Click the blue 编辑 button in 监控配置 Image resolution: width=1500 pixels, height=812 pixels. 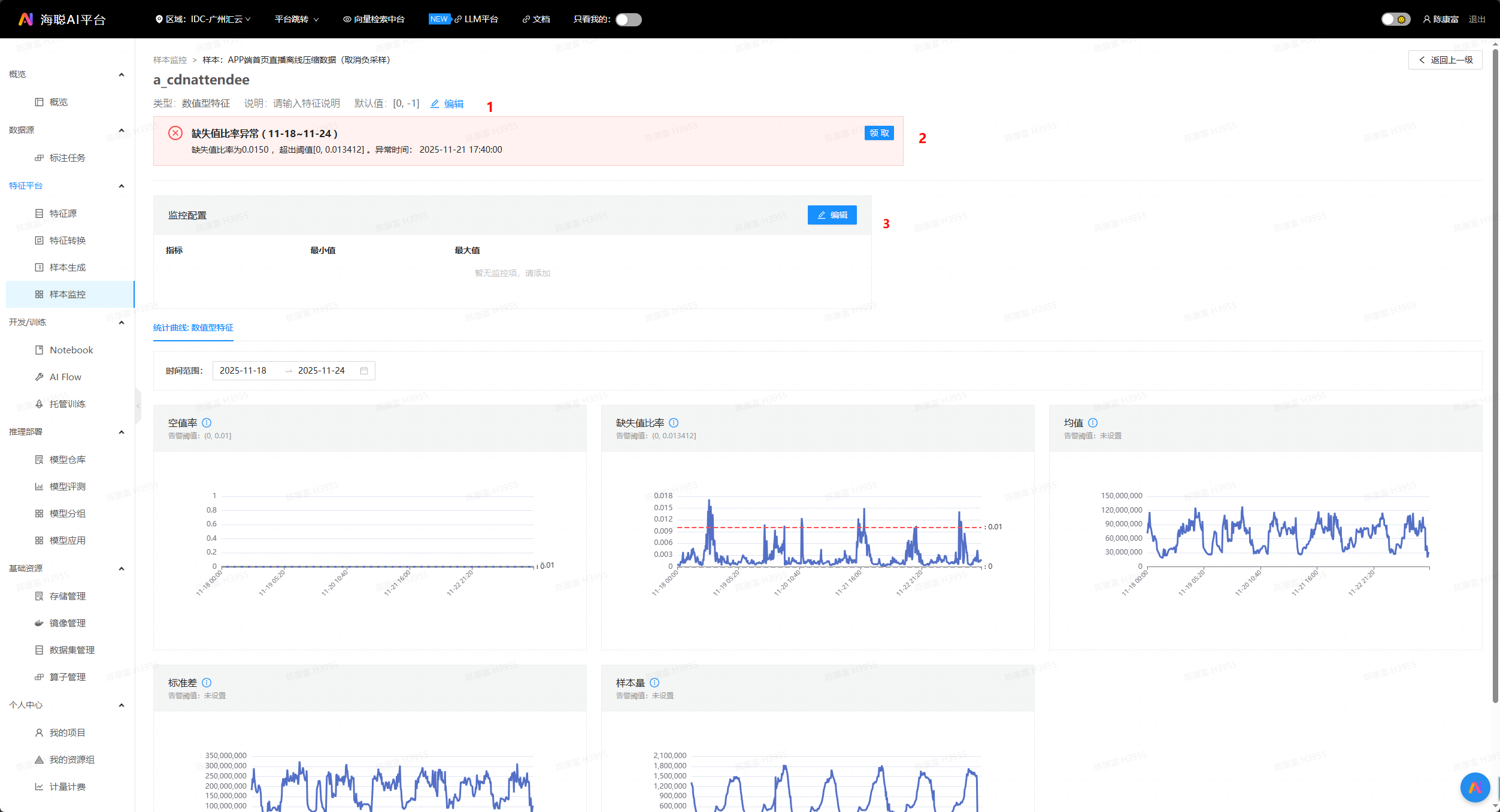coord(832,215)
